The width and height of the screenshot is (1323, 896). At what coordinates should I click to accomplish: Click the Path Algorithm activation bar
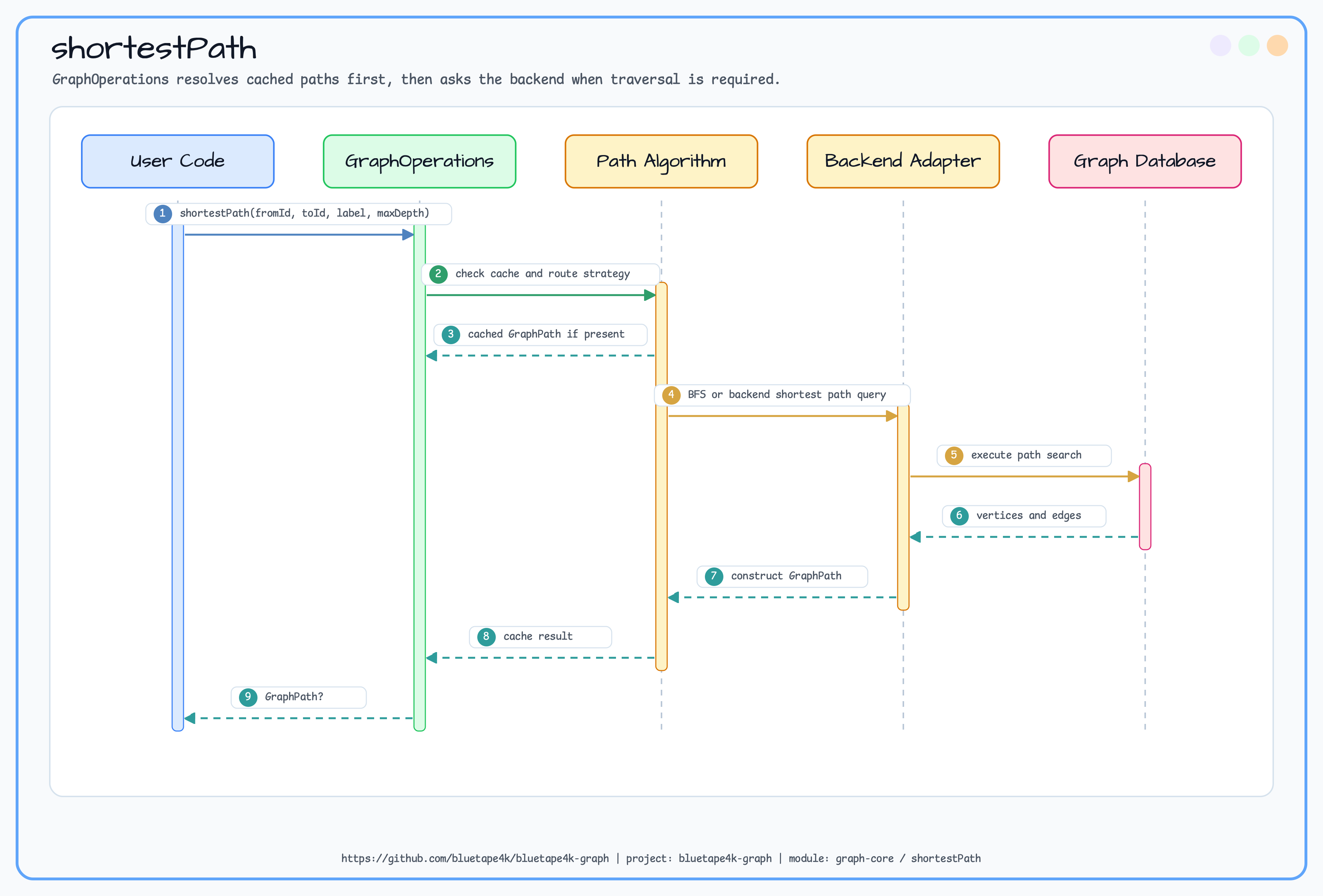point(661,477)
